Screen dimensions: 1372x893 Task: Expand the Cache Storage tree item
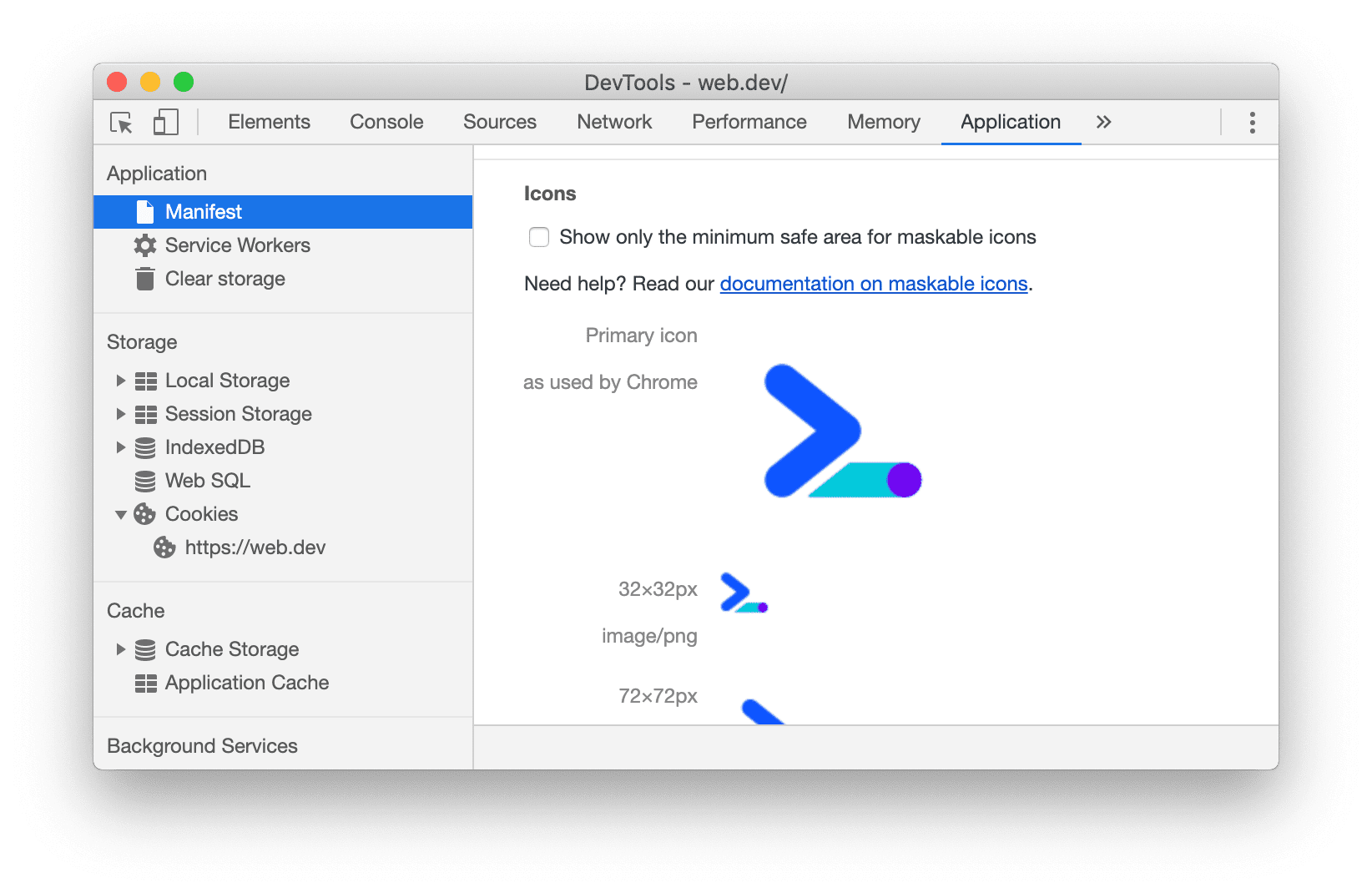pos(120,649)
